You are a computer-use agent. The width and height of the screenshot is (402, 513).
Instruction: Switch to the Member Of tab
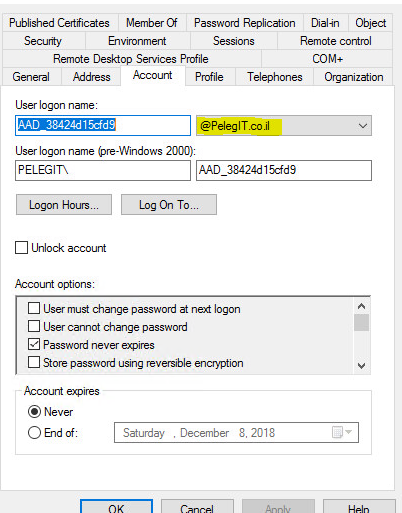pos(152,23)
